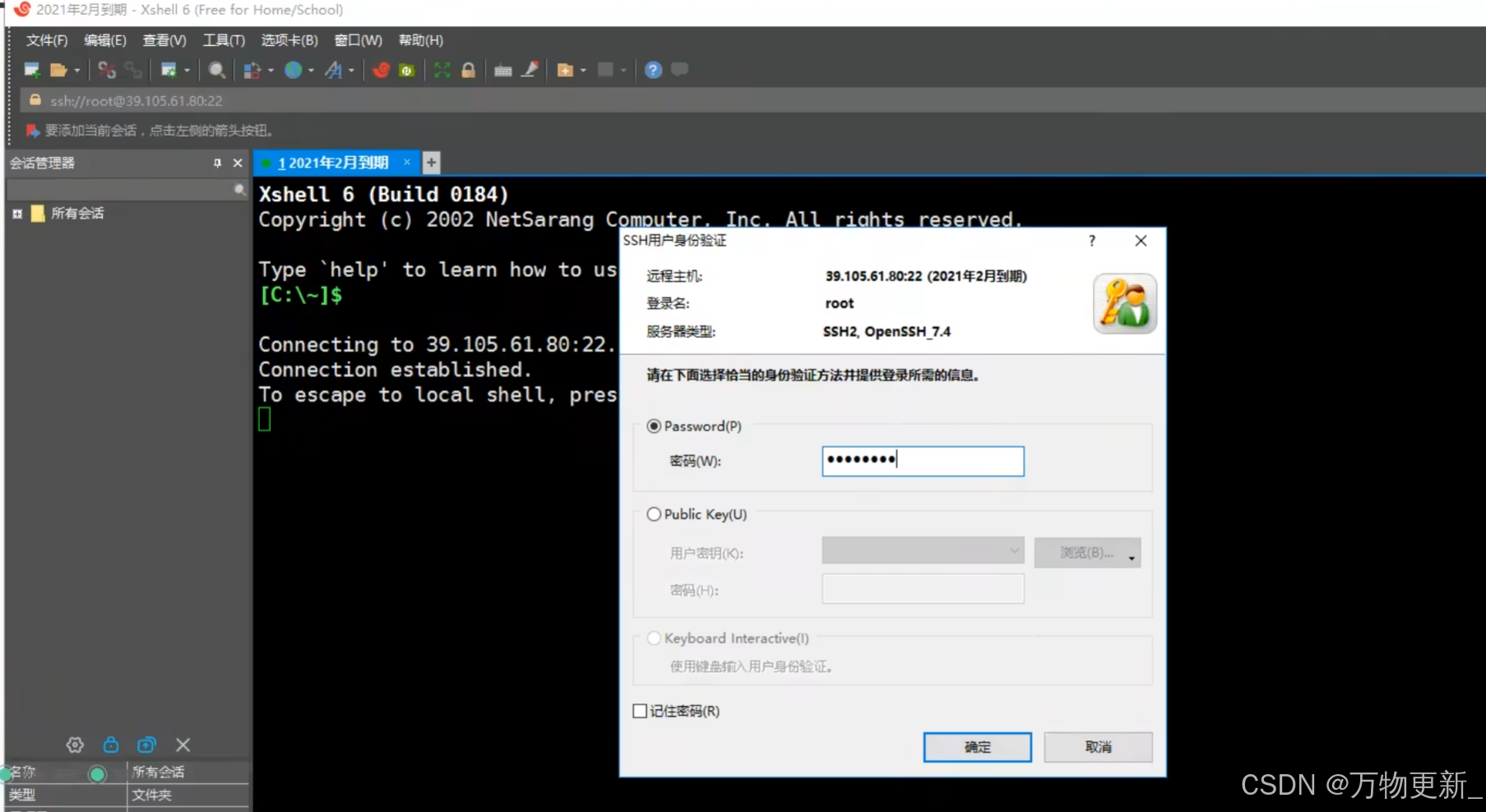Select the Public Key(U) radio button

click(654, 514)
